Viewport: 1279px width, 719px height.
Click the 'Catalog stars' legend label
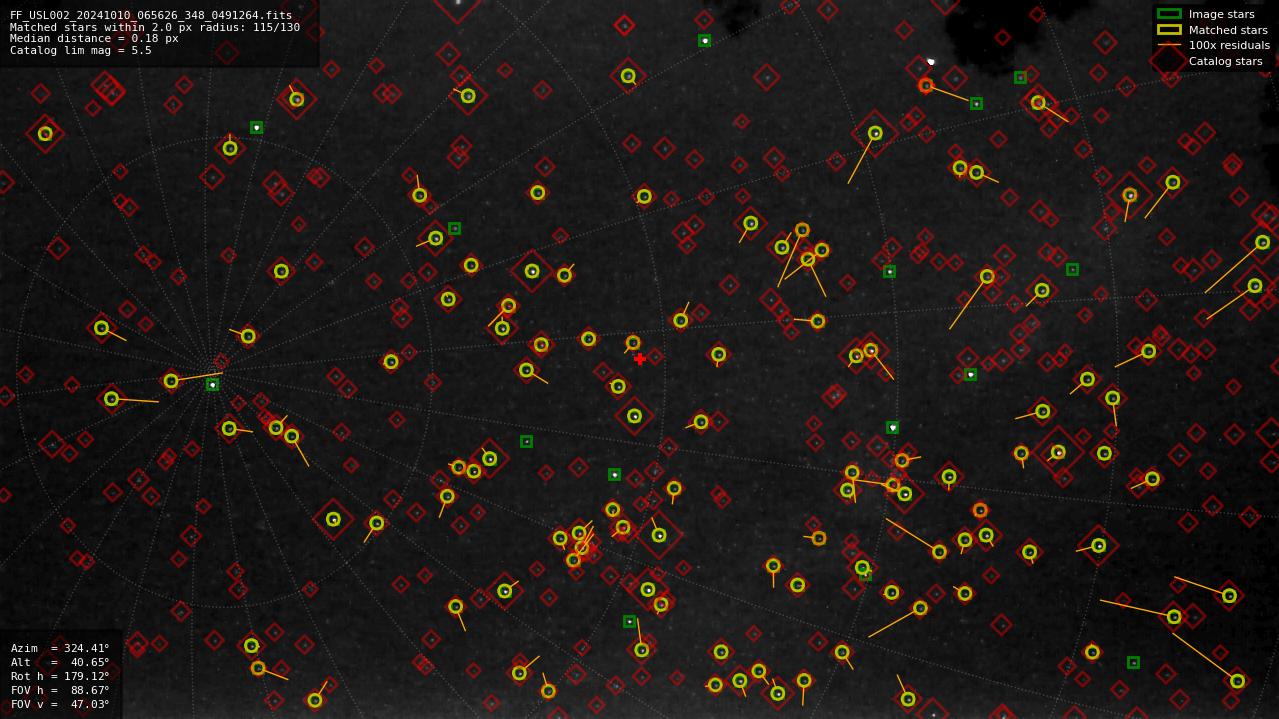click(x=1225, y=61)
